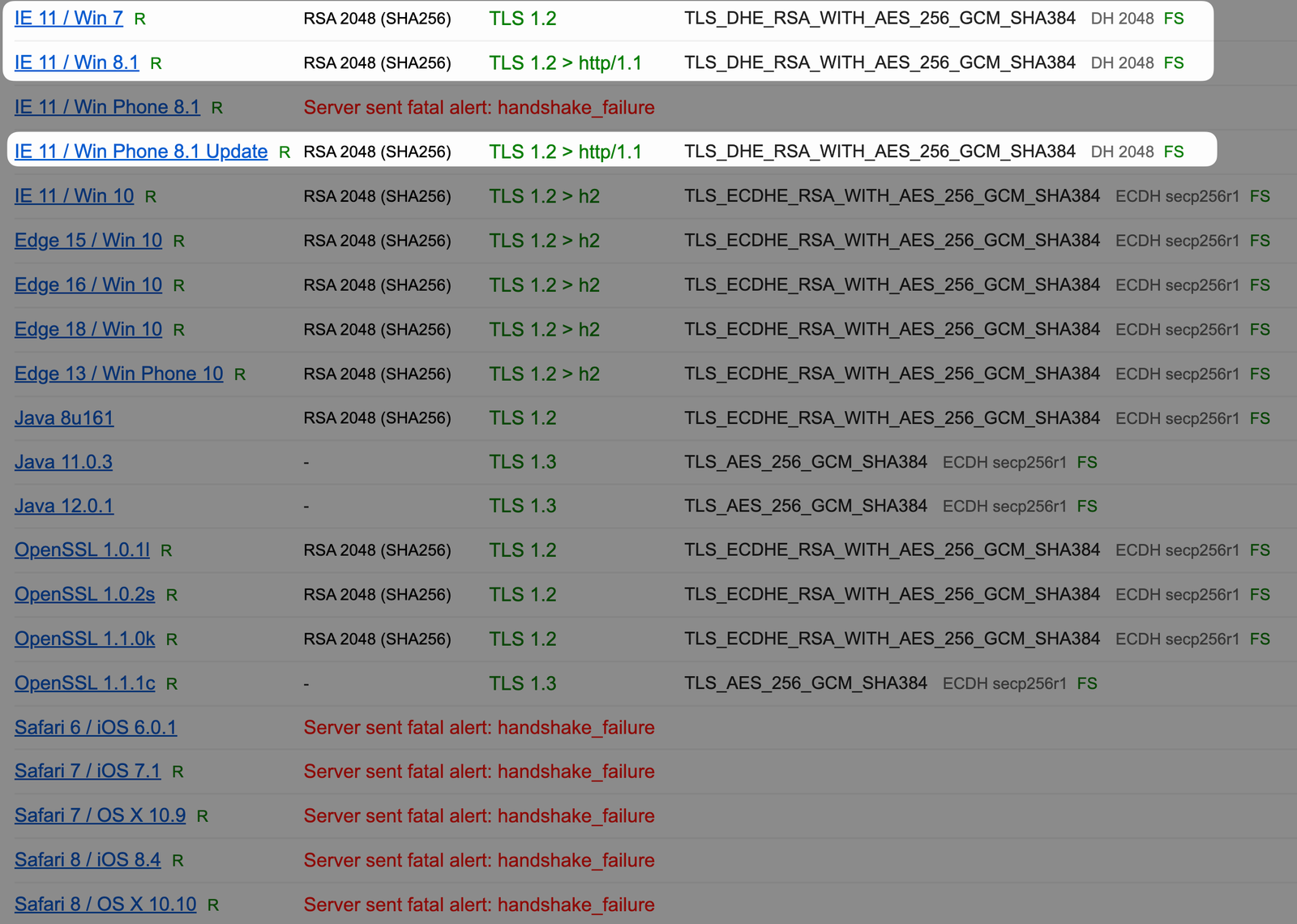1297x924 pixels.
Task: Open the IE 11 / Win 10 link
Action: (x=74, y=196)
